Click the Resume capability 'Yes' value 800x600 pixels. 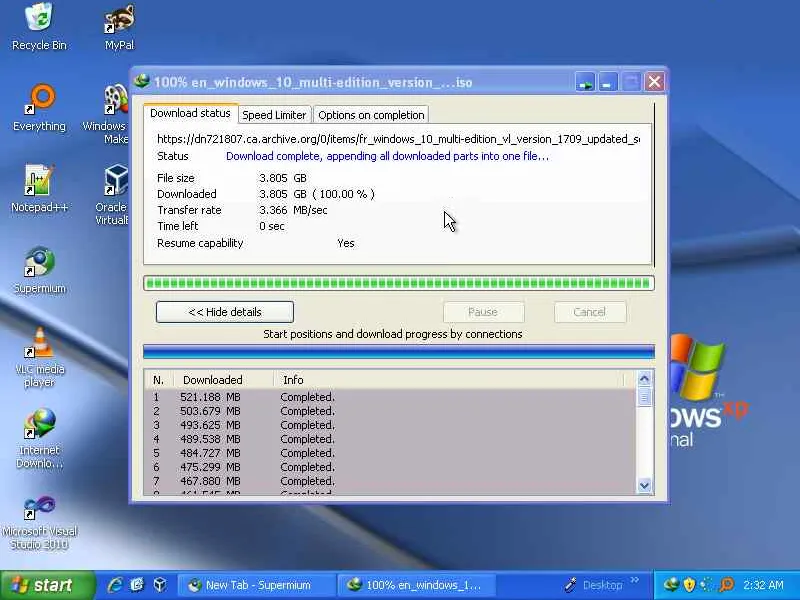pos(346,243)
